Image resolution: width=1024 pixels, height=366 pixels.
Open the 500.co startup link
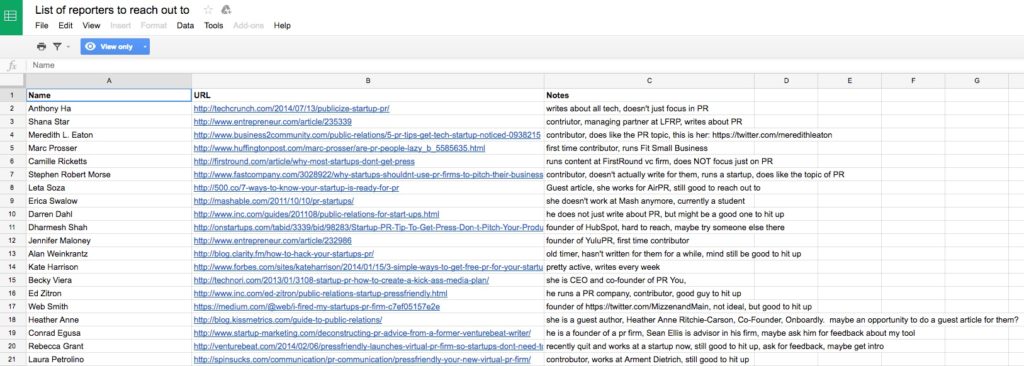pyautogui.click(x=296, y=188)
